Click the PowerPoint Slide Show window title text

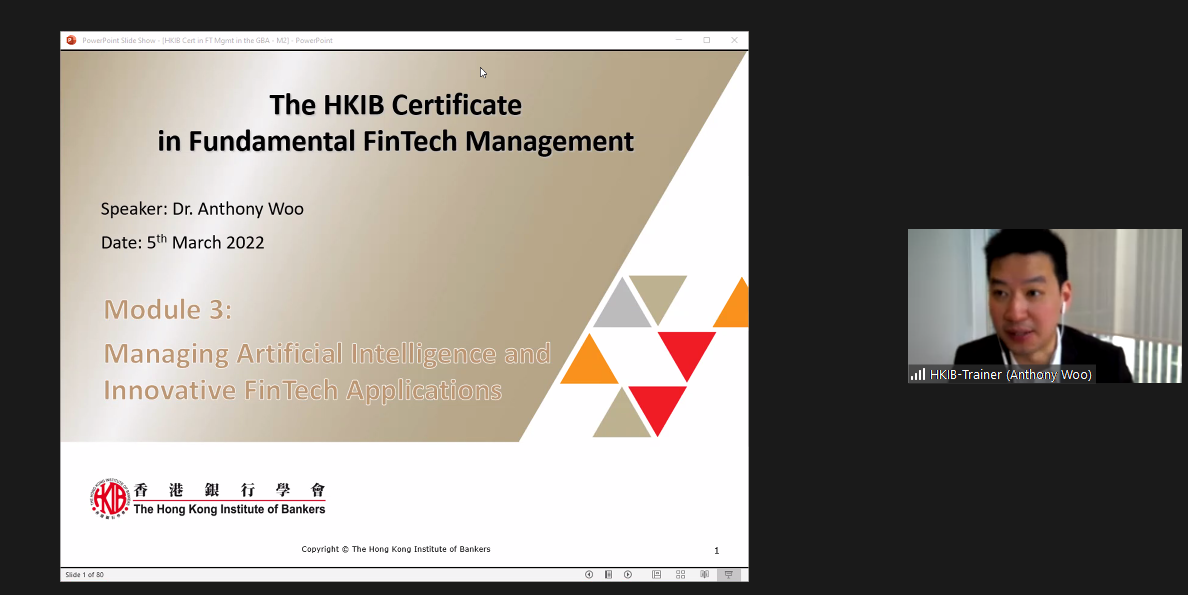coord(208,40)
